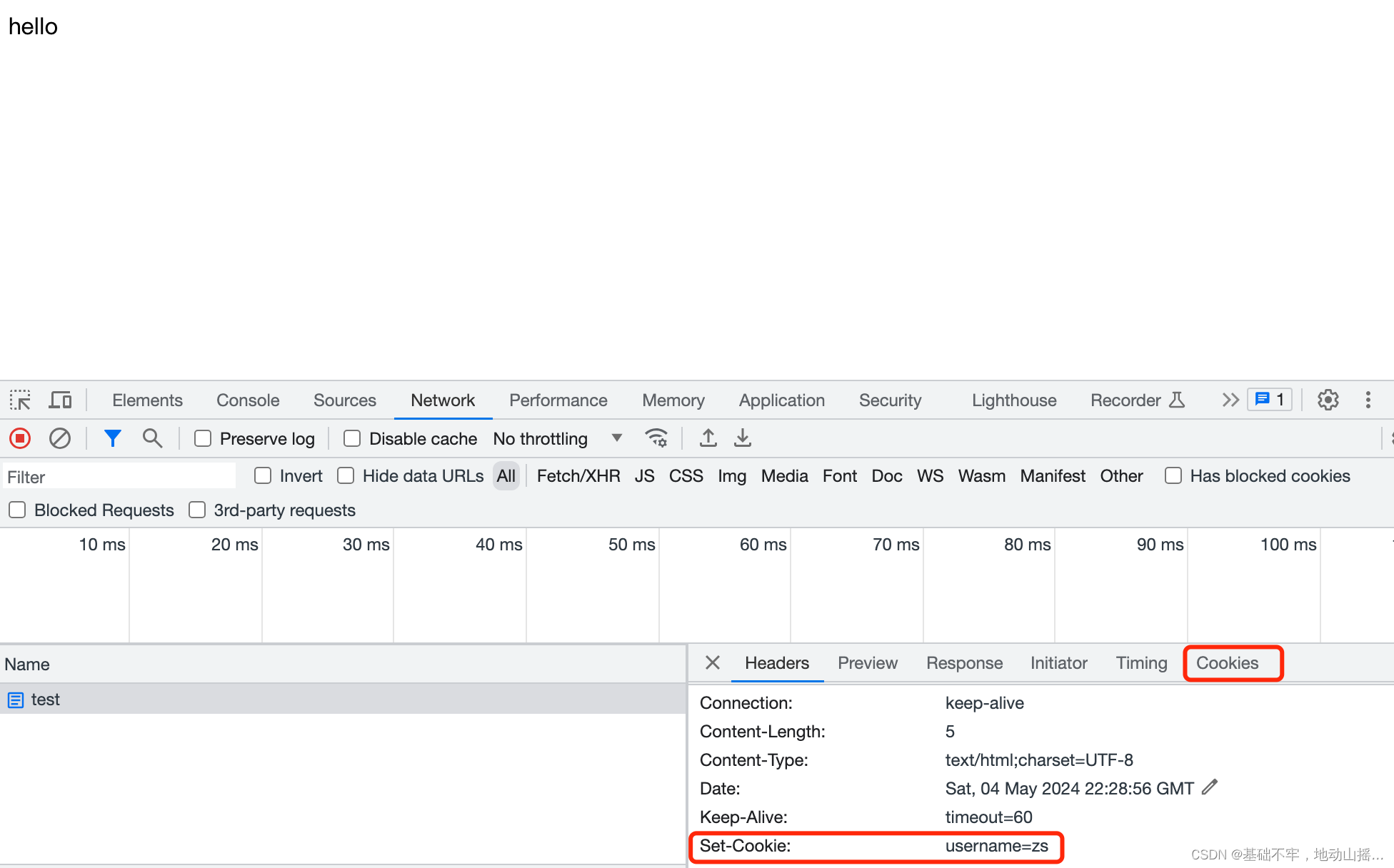Screen dimensions: 1394x868
Task: Toggle the network filter funnel icon
Action: point(112,438)
